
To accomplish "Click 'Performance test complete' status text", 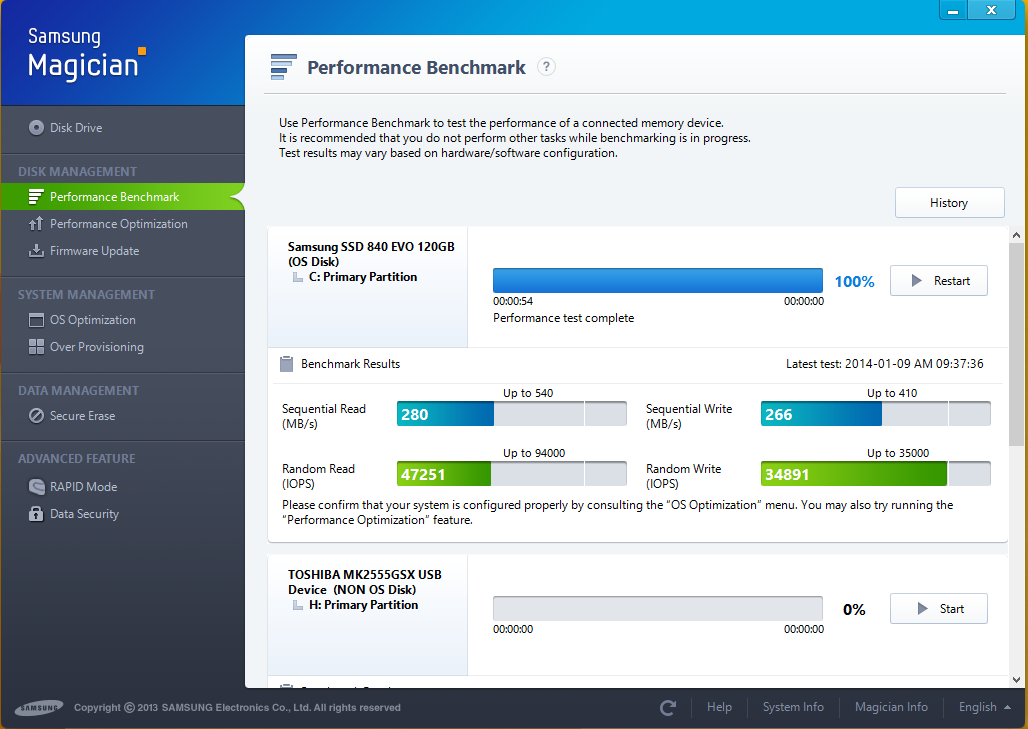I will (564, 318).
